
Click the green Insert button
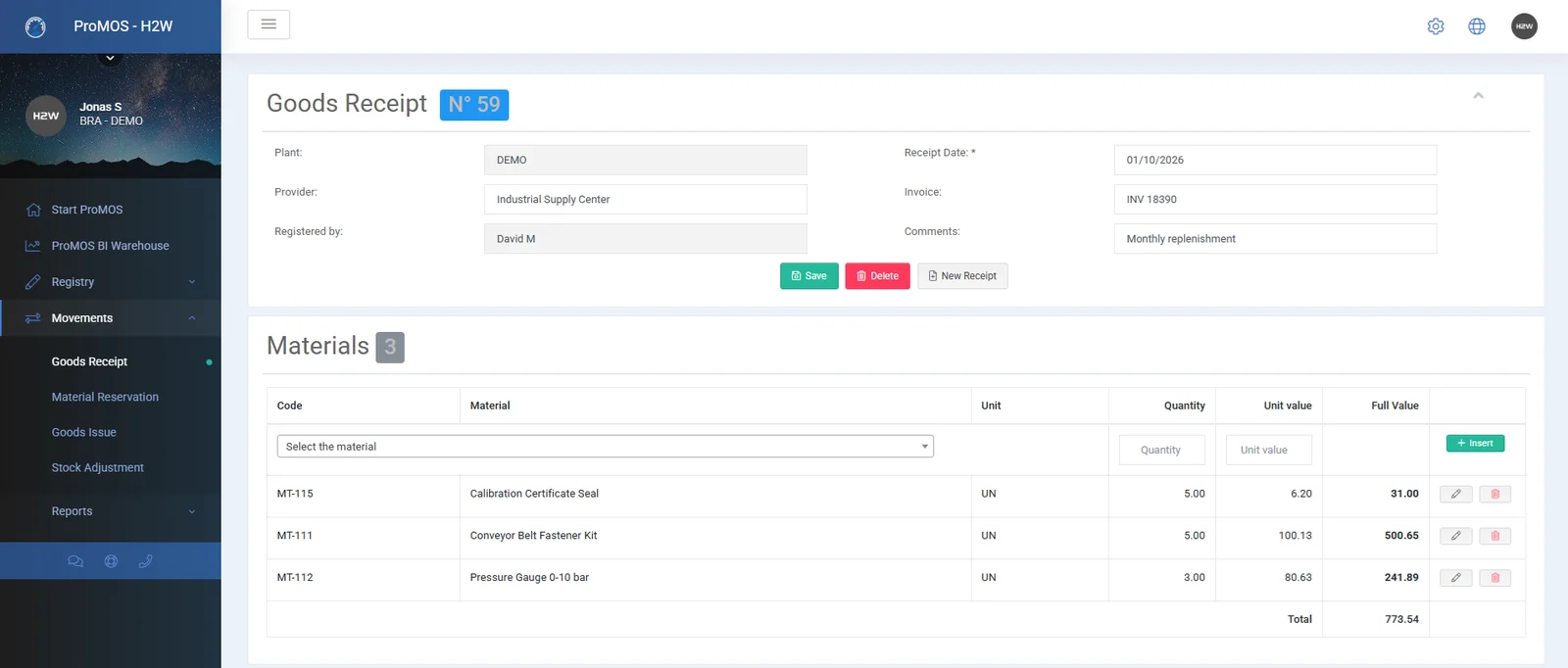pos(1475,444)
